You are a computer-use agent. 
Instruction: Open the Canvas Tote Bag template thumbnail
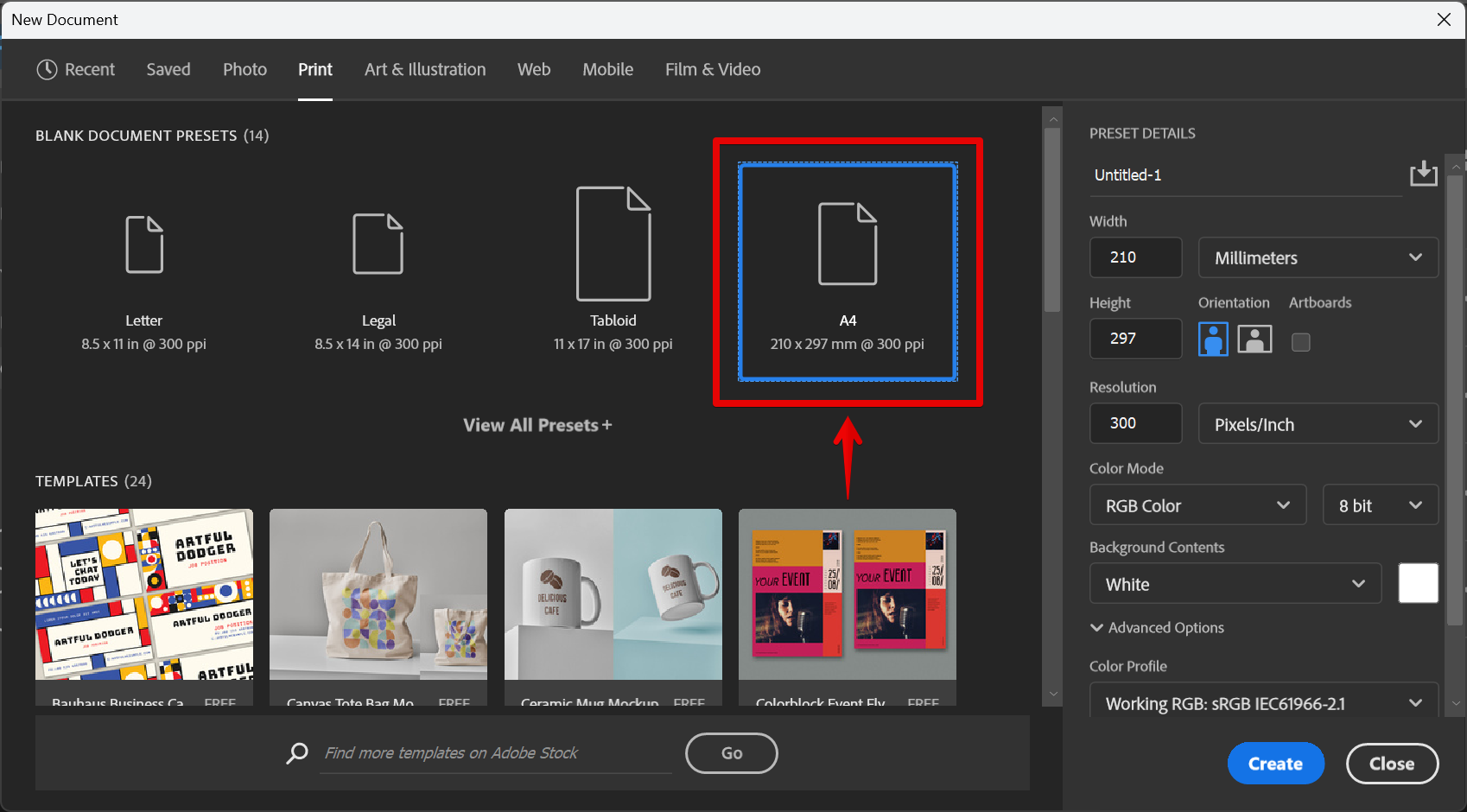click(x=378, y=594)
